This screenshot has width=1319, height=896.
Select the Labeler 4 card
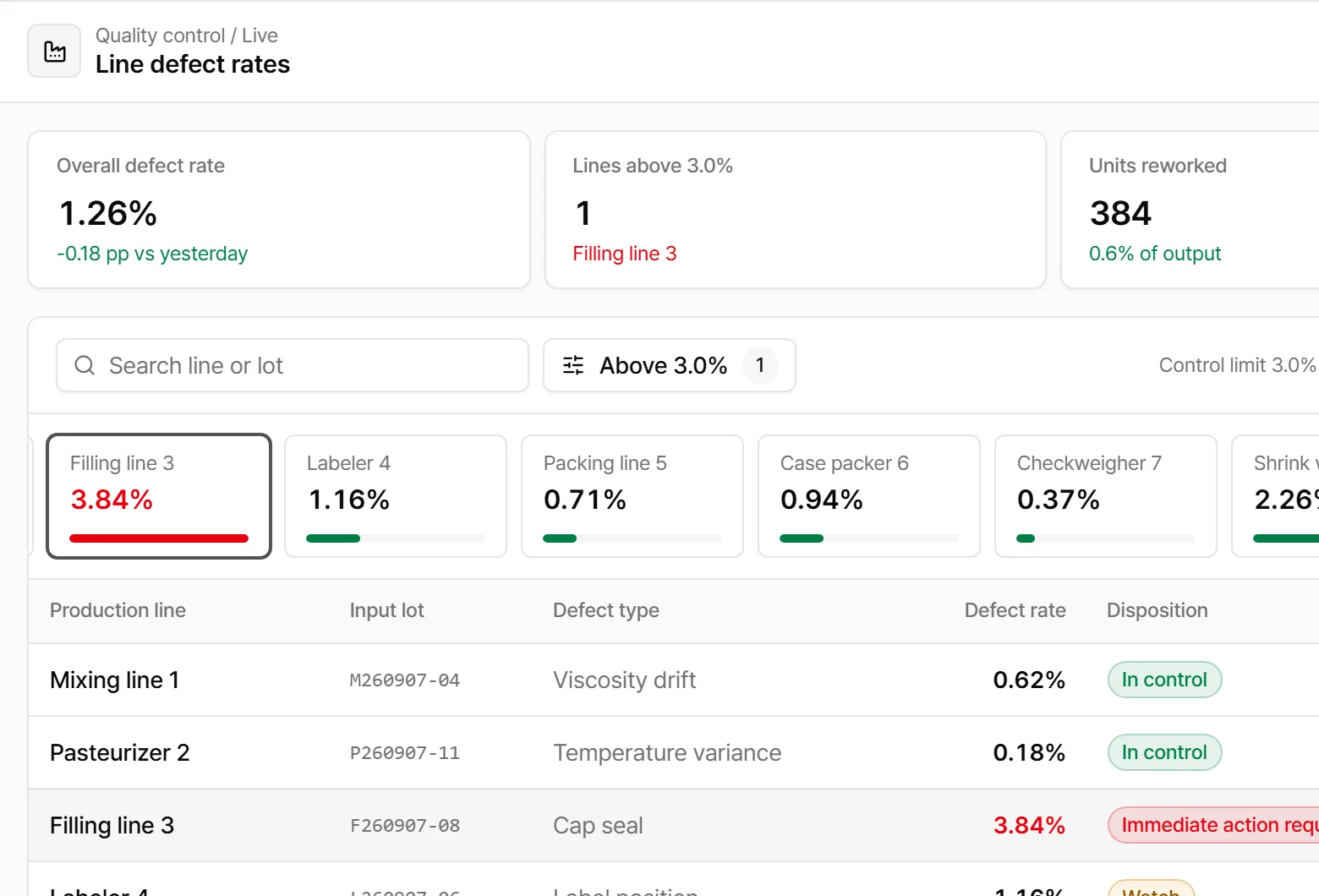[x=396, y=496]
